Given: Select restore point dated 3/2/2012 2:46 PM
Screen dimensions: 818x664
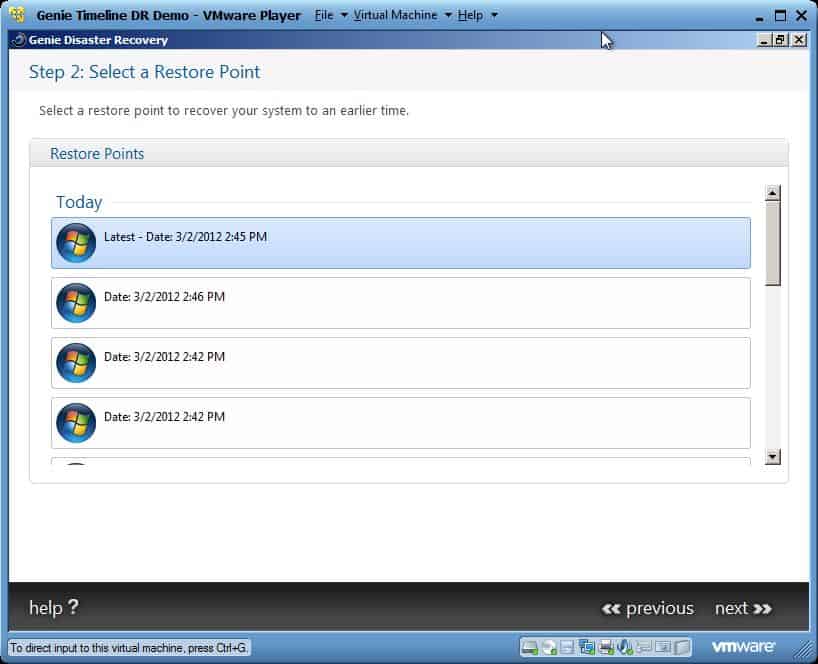Looking at the screenshot, I should tap(401, 303).
